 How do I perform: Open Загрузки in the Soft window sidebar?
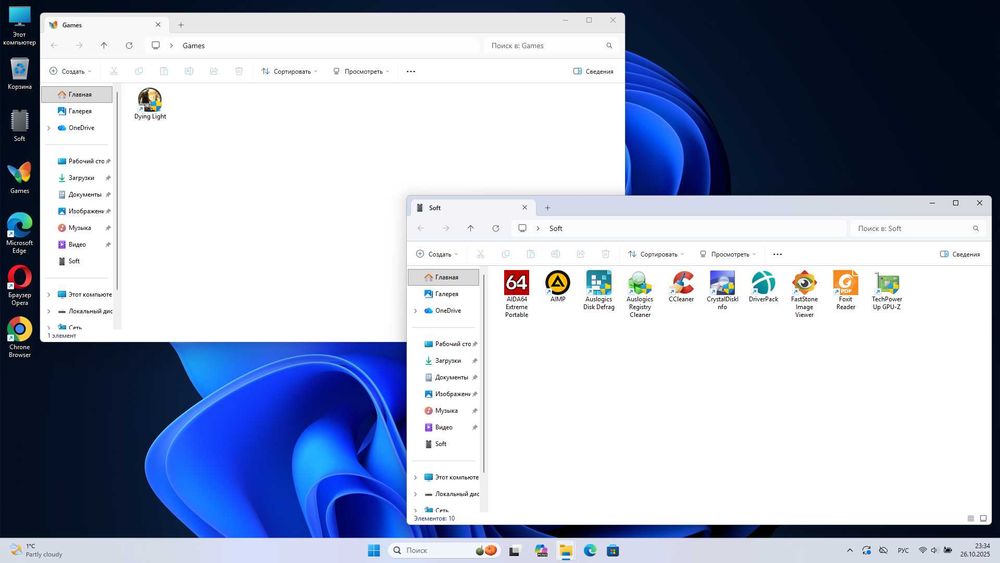click(x=448, y=360)
